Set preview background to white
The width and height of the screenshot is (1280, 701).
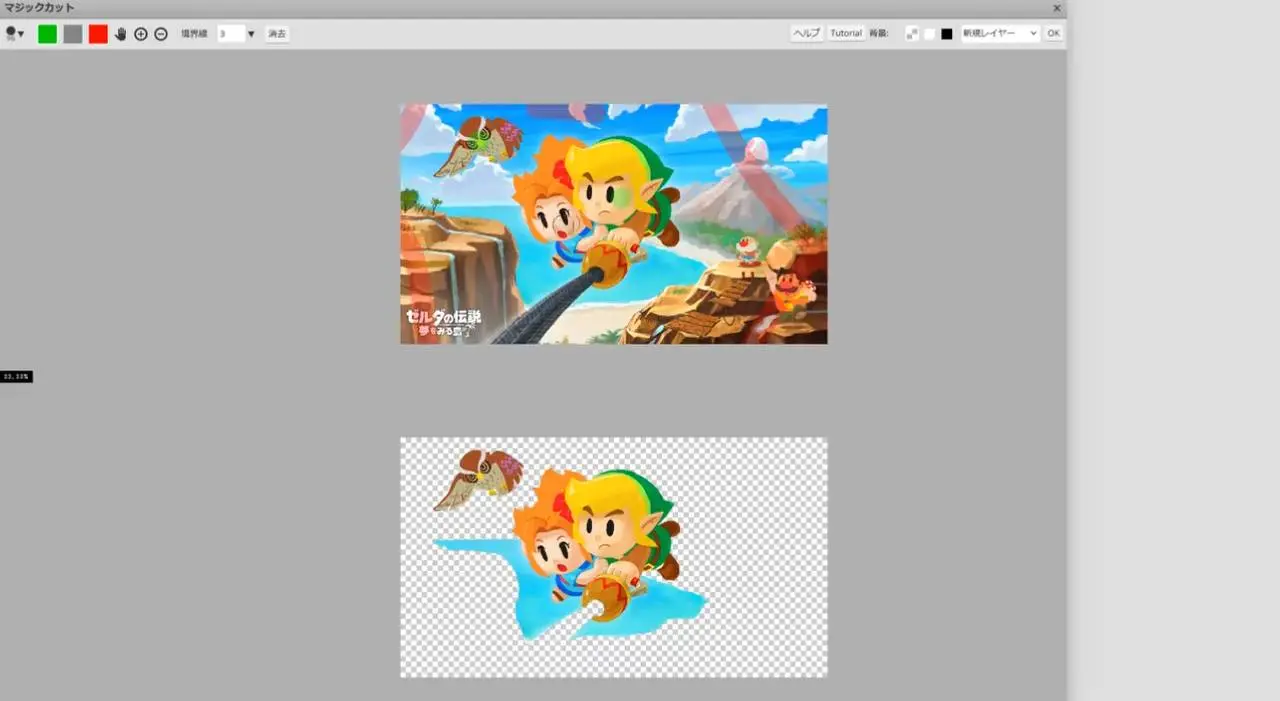click(929, 34)
